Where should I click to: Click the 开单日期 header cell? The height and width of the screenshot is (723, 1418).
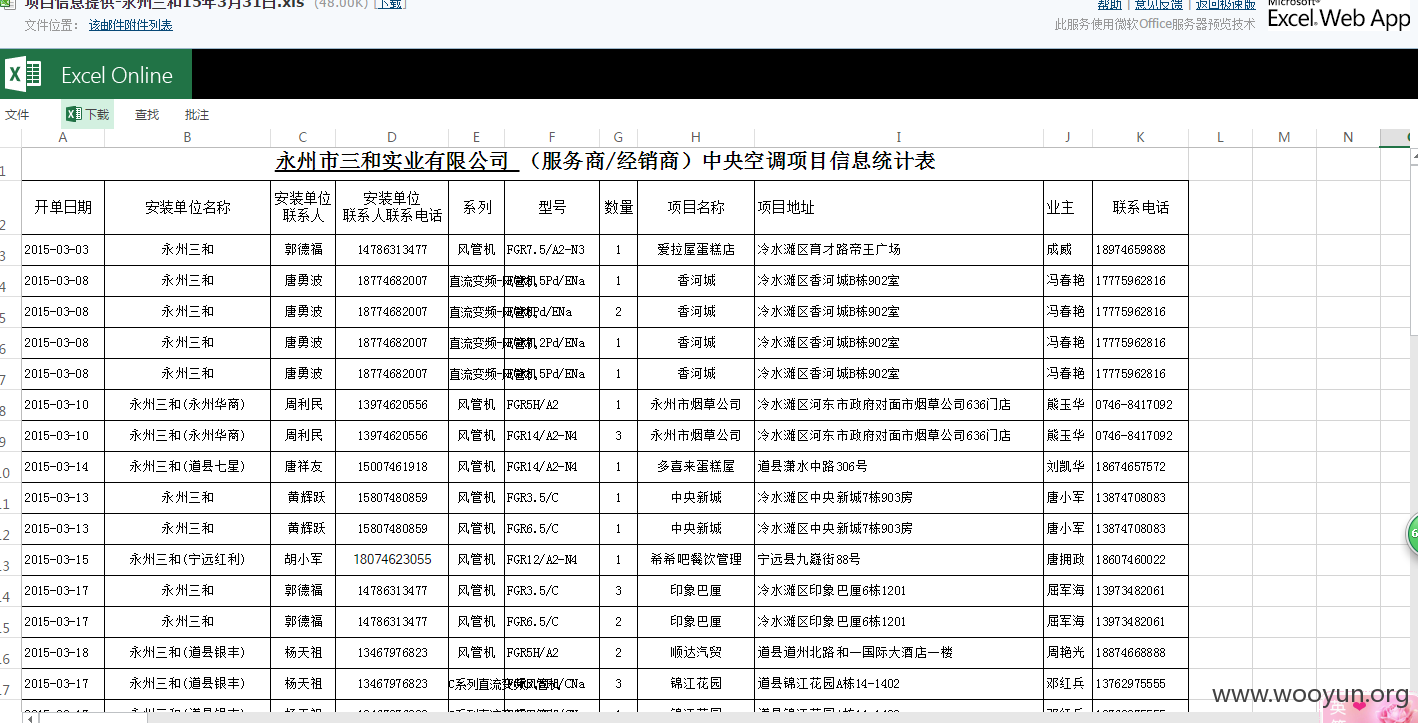click(x=63, y=207)
